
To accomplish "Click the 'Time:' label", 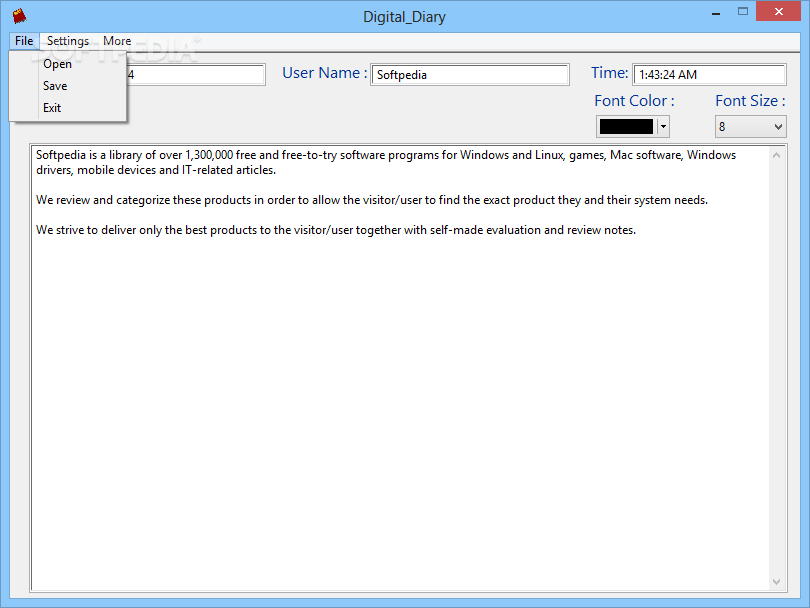I will [x=610, y=73].
